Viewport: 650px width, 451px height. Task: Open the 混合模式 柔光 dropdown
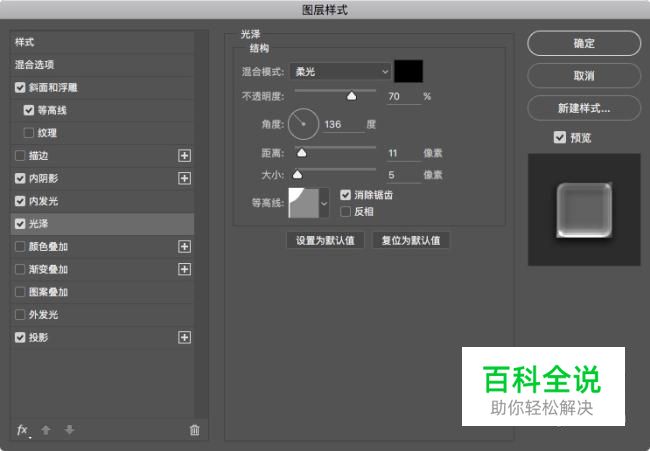click(x=340, y=72)
